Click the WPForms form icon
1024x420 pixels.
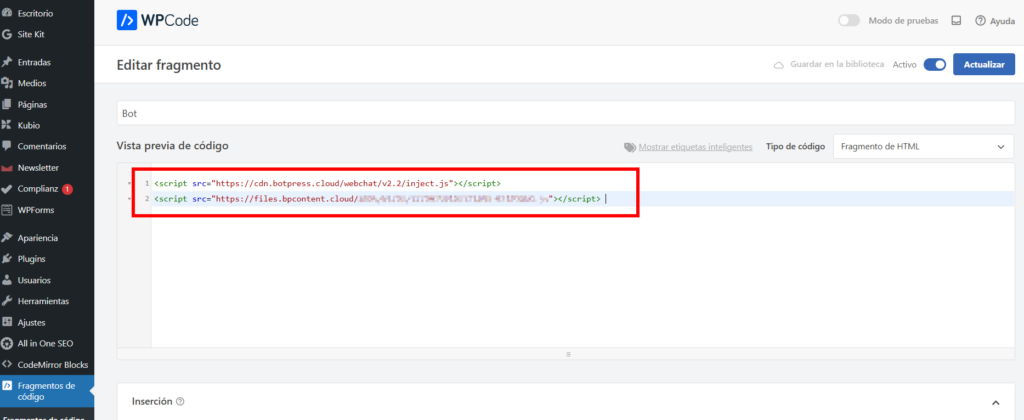click(x=7, y=210)
